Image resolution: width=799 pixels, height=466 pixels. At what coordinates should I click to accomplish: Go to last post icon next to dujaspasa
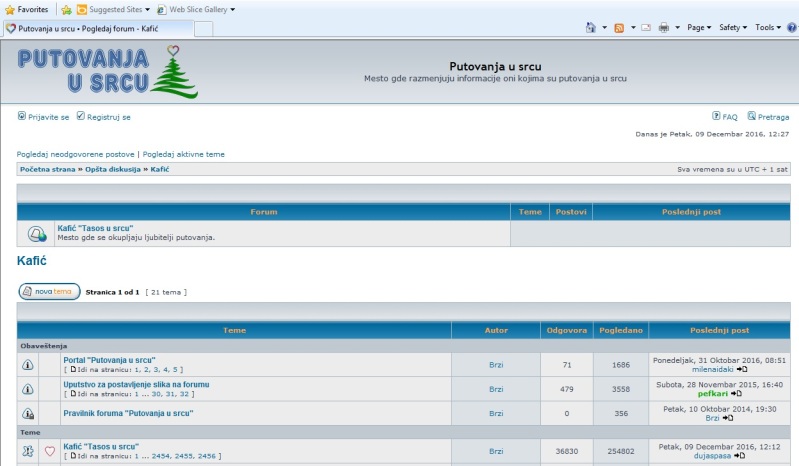(739, 456)
